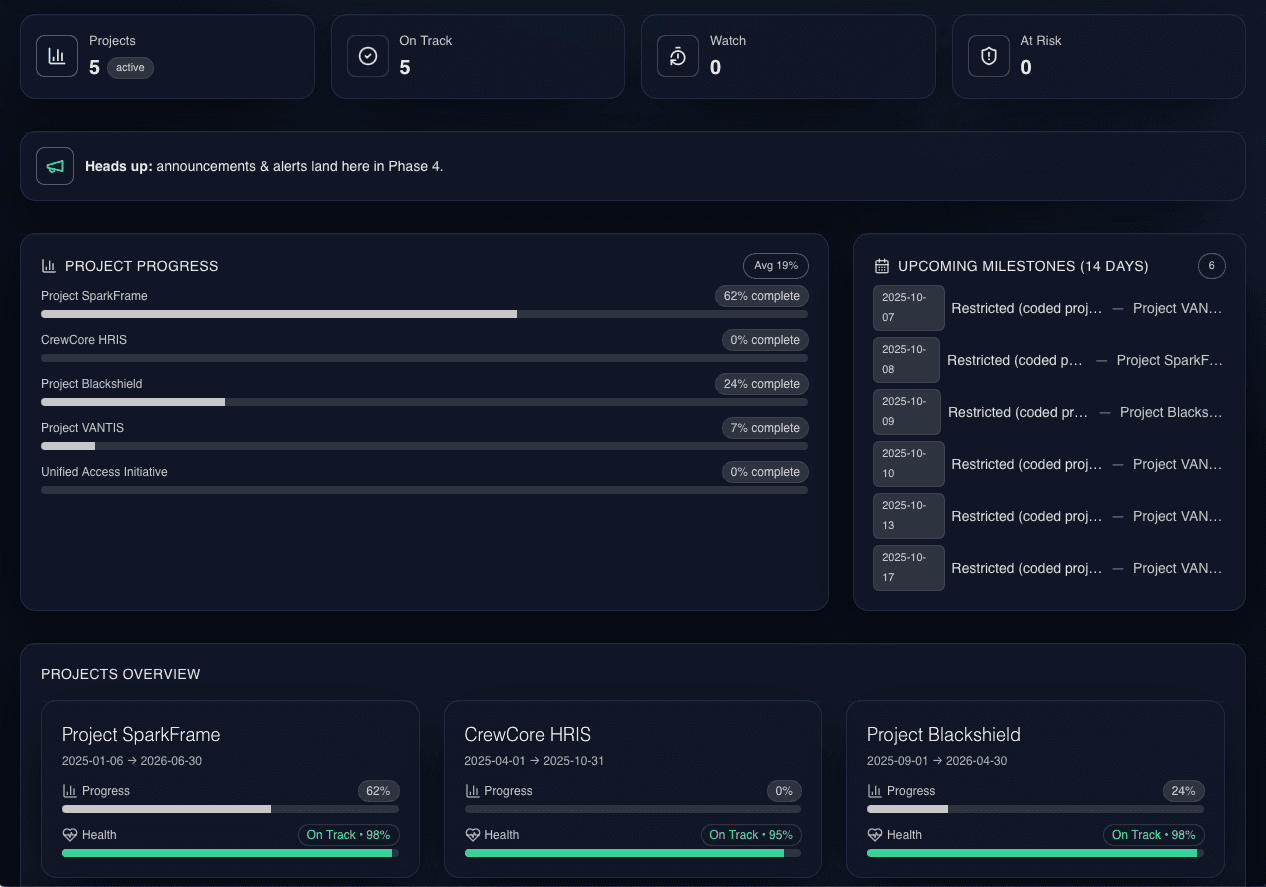The width and height of the screenshot is (1266, 887).
Task: Open the Avg 19% badge
Action: [776, 265]
